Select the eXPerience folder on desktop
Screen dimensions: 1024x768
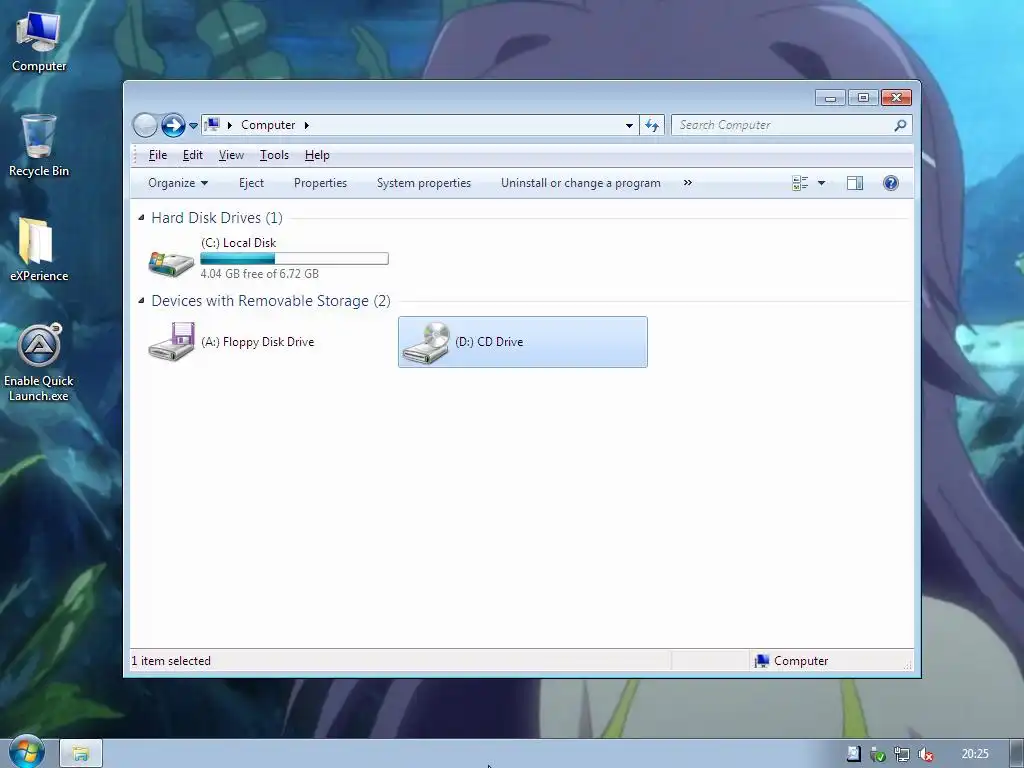(x=39, y=250)
